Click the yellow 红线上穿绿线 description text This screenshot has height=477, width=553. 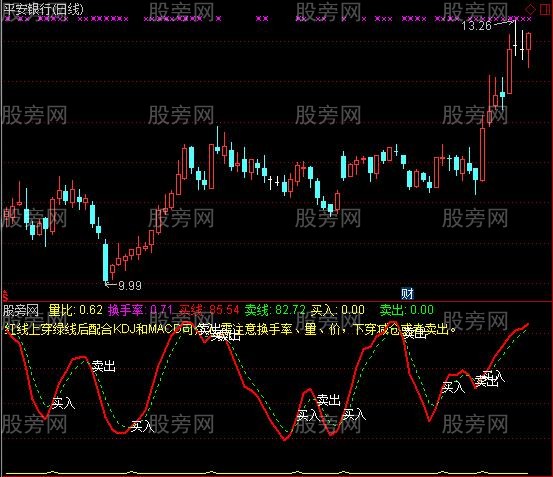[x=230, y=329]
